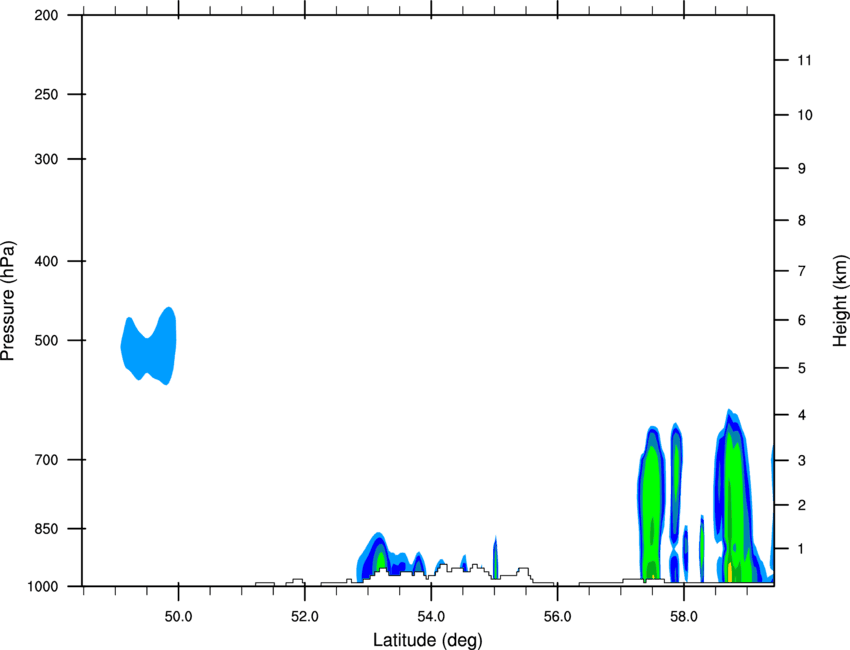Select the 500 pressure tick label

[46, 340]
